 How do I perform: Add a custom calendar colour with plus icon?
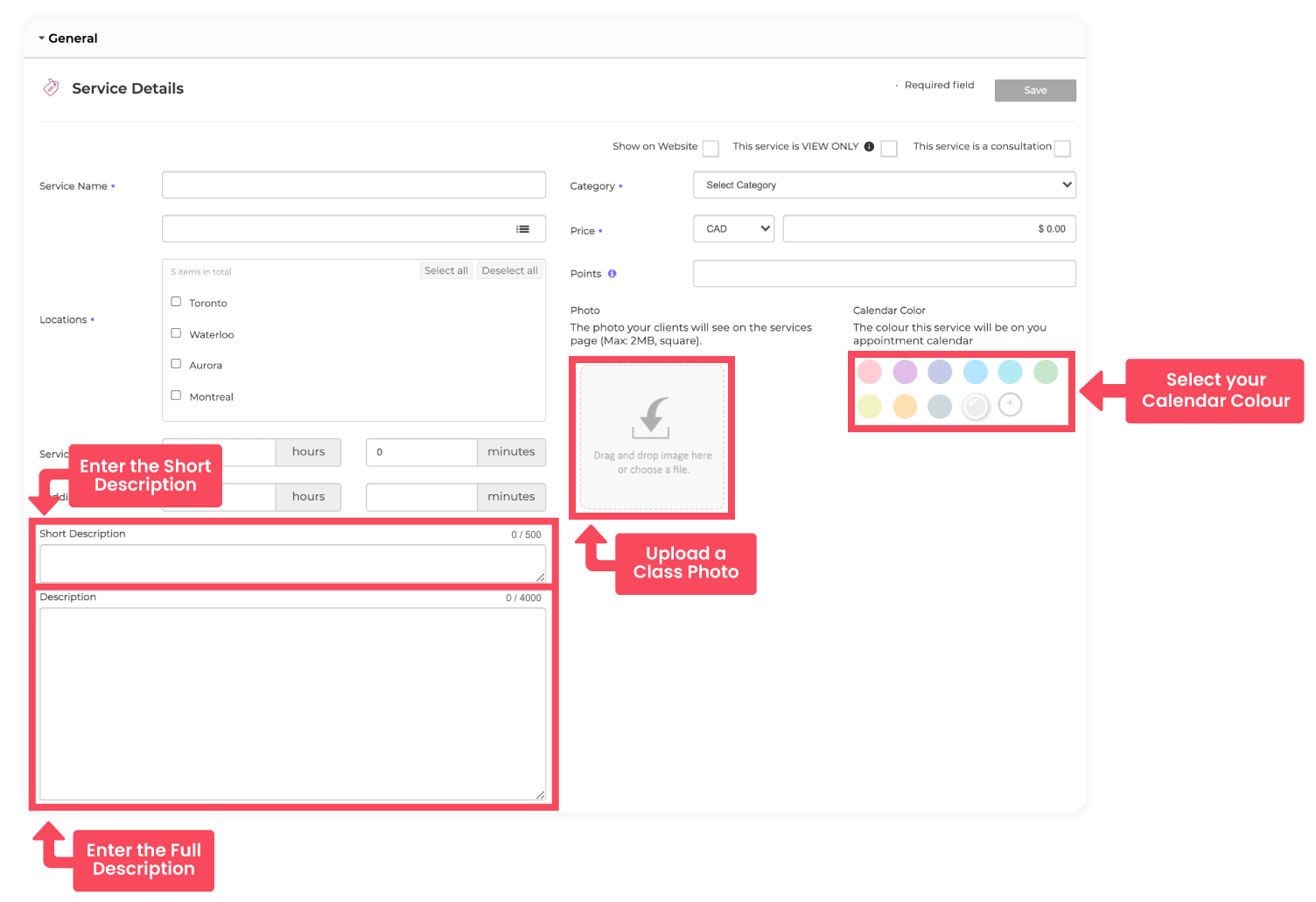(x=1010, y=404)
